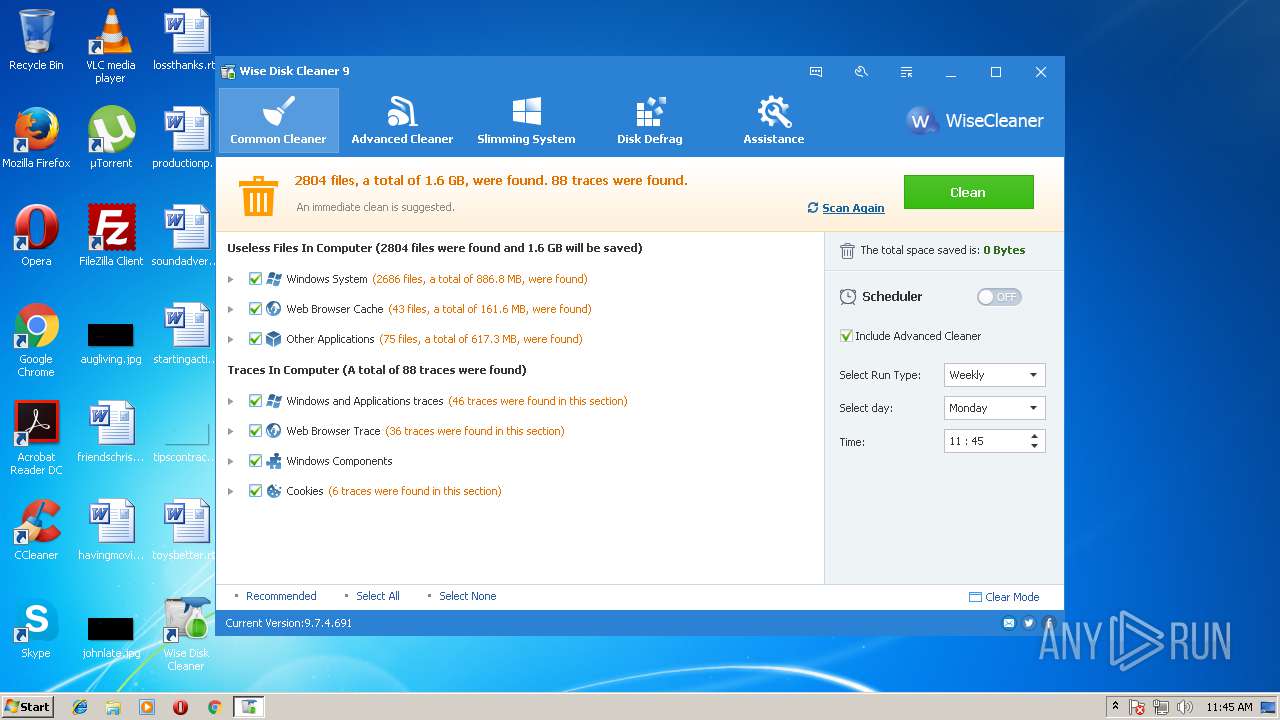Screen dimensions: 1280x720
Task: Toggle Include Advanced Cleaner checkbox
Action: point(846,336)
